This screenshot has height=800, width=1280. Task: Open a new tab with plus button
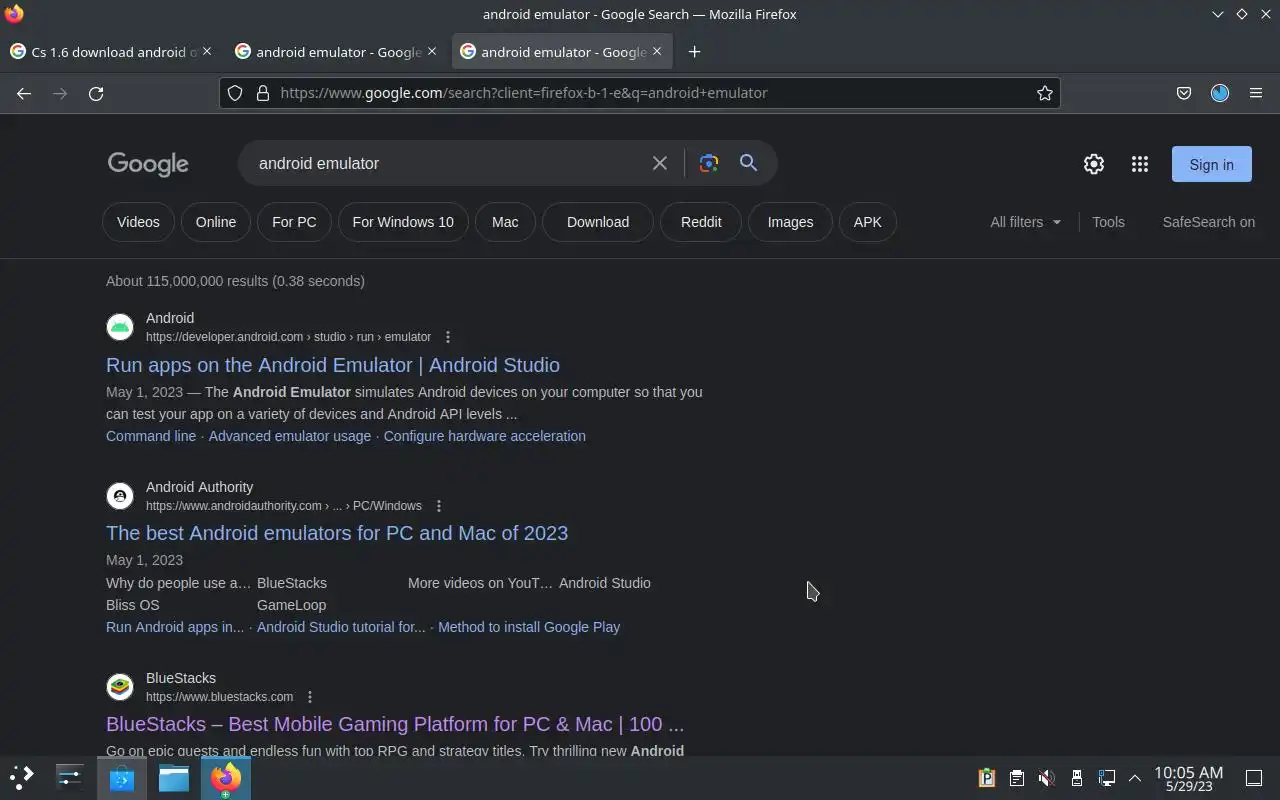[x=694, y=52]
